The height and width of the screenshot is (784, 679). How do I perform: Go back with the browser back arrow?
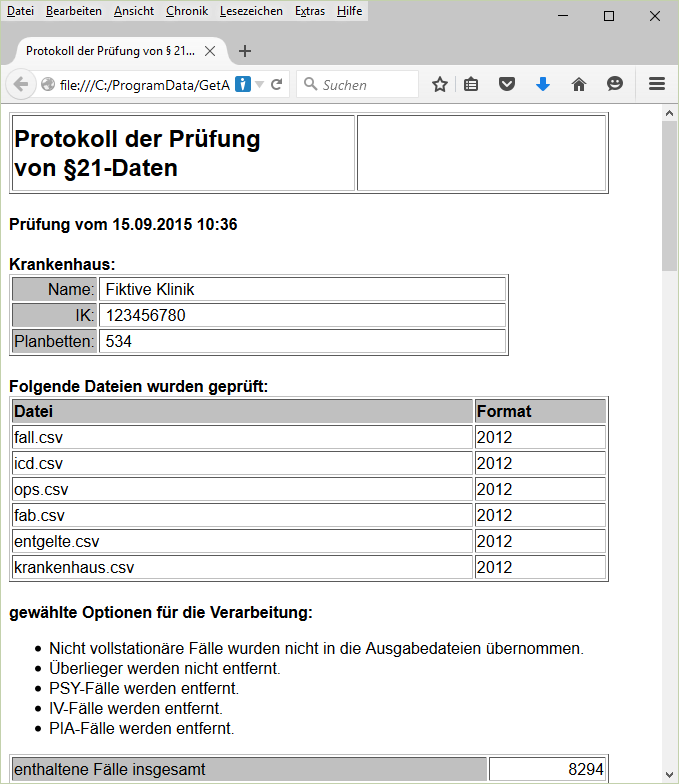[20, 84]
